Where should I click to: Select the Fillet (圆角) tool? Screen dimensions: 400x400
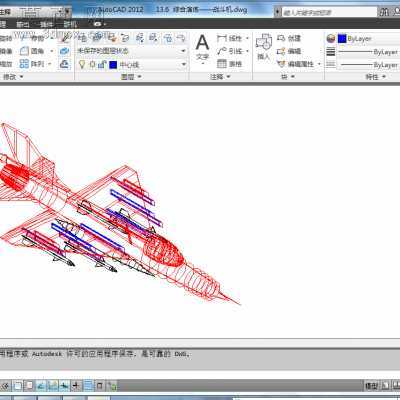click(x=33, y=51)
